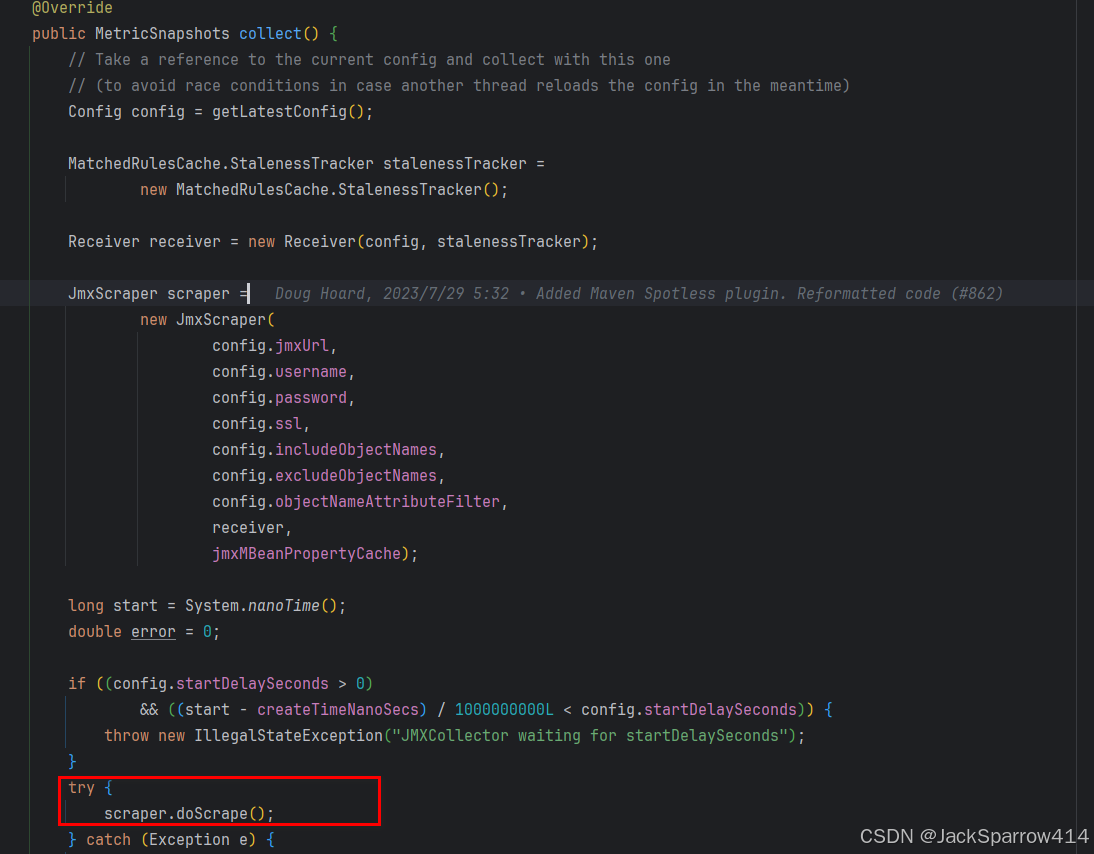The height and width of the screenshot is (854, 1094).
Task: Select the MetricSnapshots return type
Action: [x=162, y=33]
